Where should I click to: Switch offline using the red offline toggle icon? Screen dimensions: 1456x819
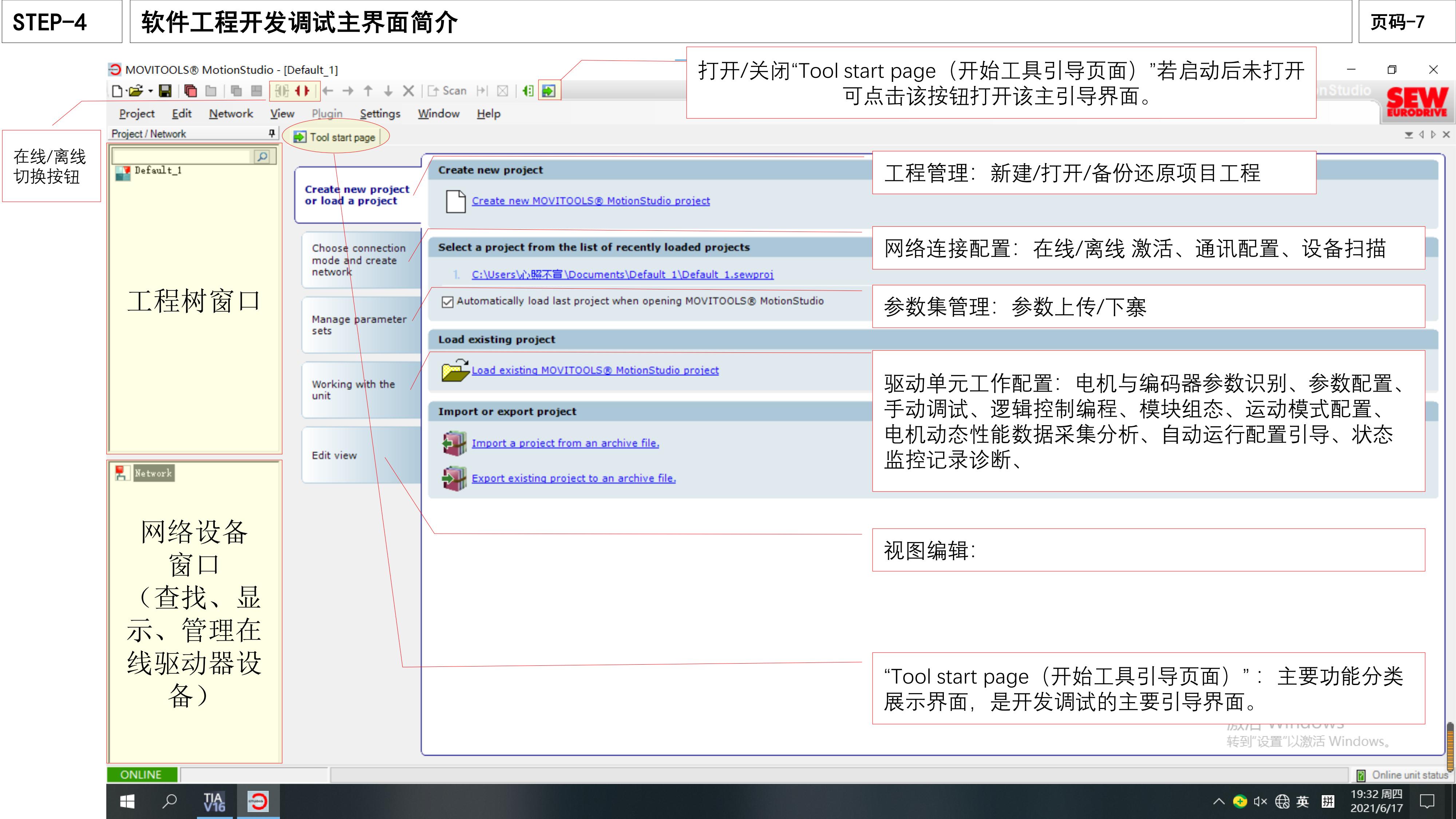tap(301, 91)
